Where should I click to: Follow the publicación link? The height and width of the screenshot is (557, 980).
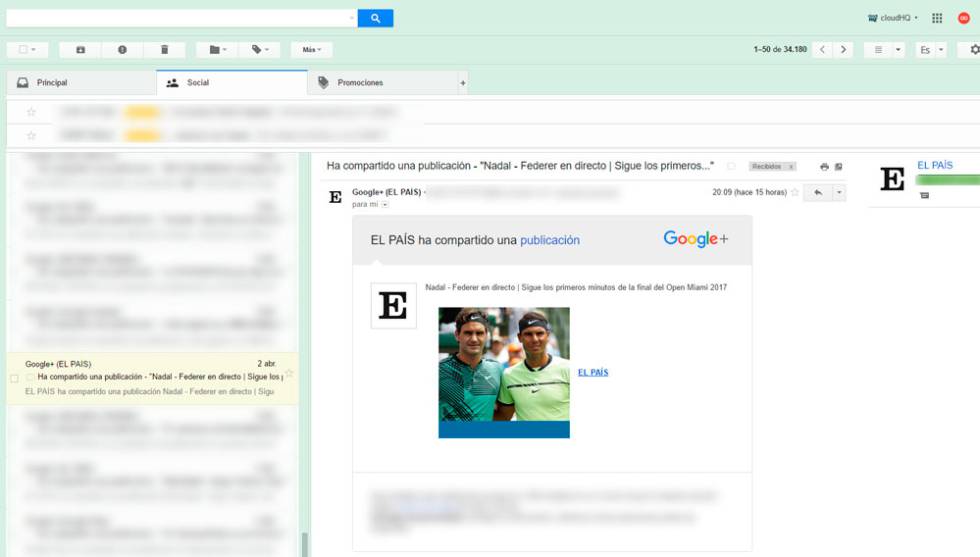coord(549,240)
